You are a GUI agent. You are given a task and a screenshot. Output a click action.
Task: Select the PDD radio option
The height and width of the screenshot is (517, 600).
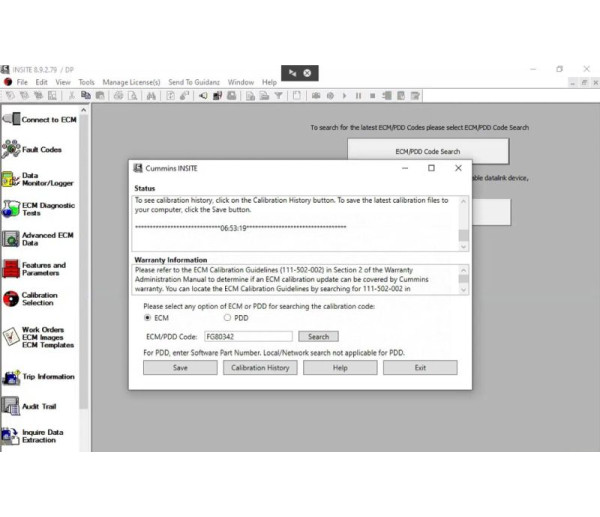coord(227,318)
